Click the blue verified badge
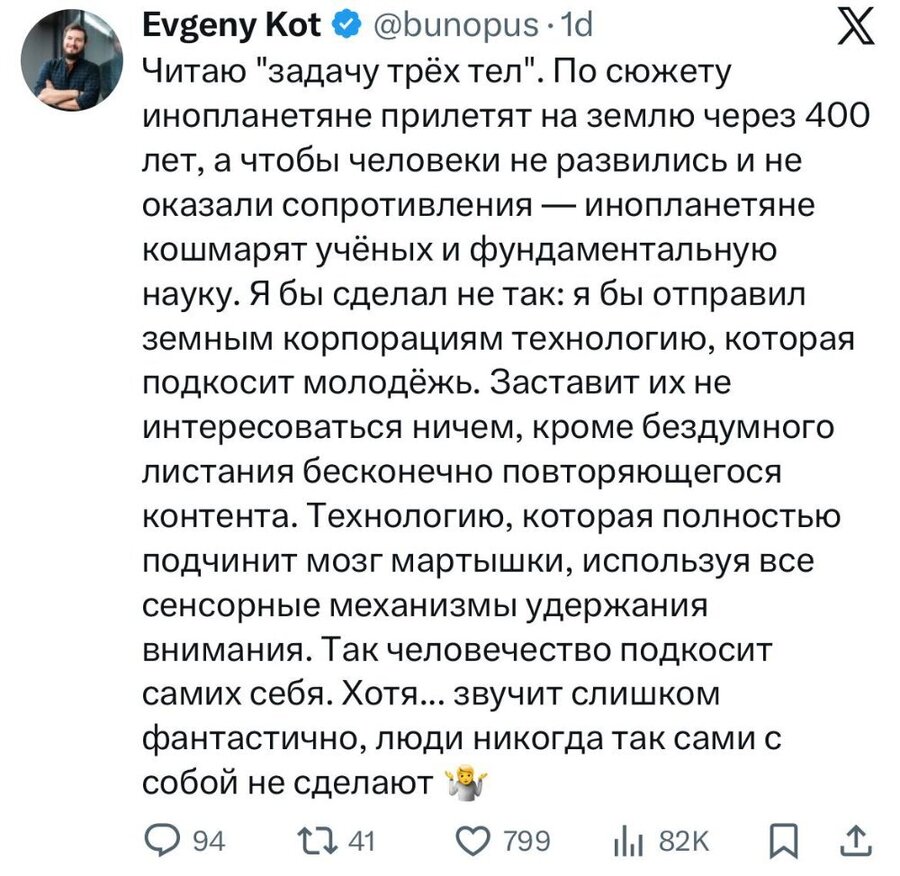900x876 pixels. click(x=342, y=27)
